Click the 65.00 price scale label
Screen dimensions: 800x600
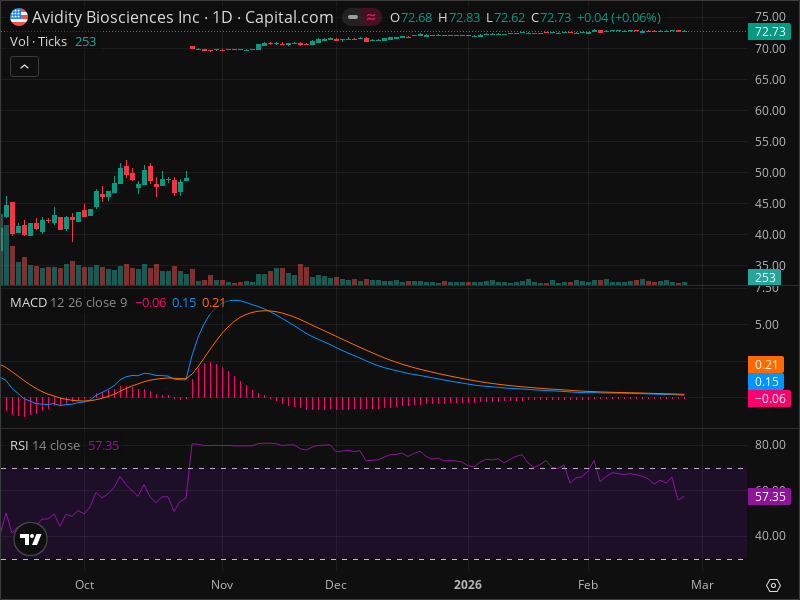(770, 80)
